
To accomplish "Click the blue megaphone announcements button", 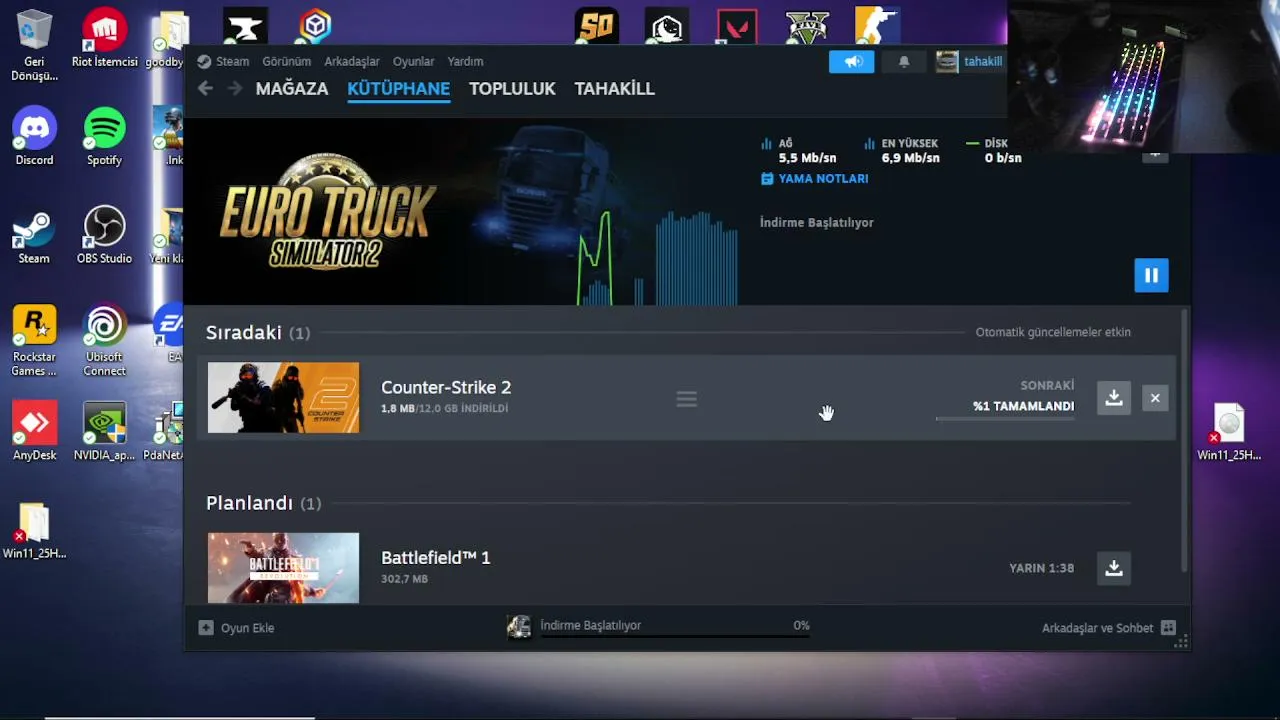I will pyautogui.click(x=852, y=61).
